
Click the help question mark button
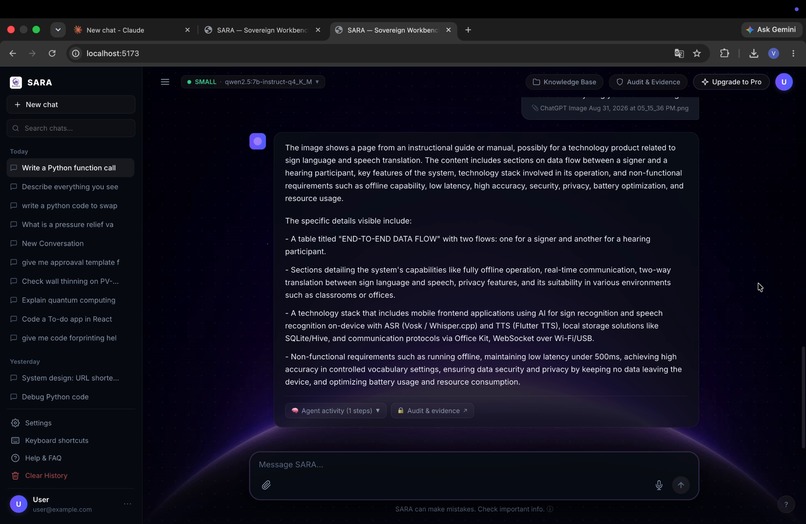(x=785, y=504)
